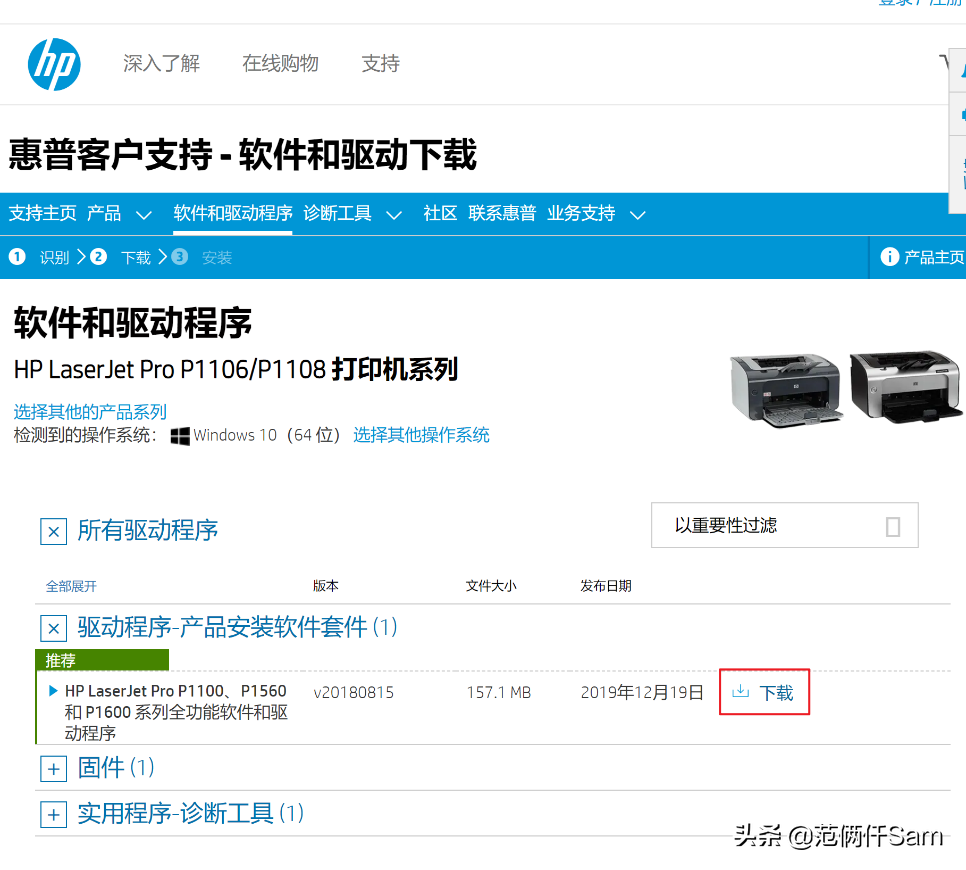966x870 pixels.
Task: Collapse 驱动程序-产品安装软件套件 section
Action: click(x=54, y=628)
